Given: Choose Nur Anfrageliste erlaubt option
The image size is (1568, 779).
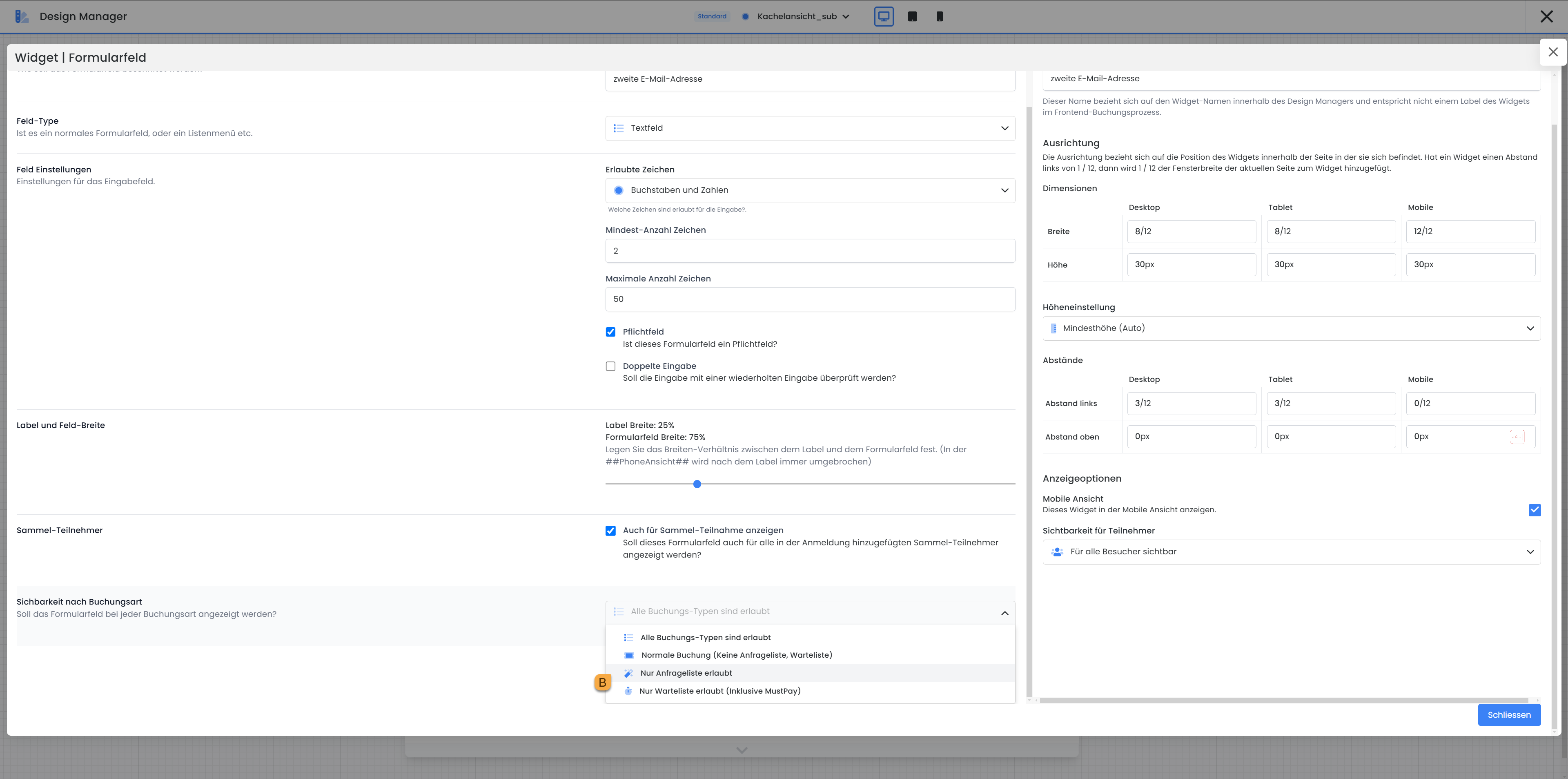Looking at the screenshot, I should coord(686,673).
